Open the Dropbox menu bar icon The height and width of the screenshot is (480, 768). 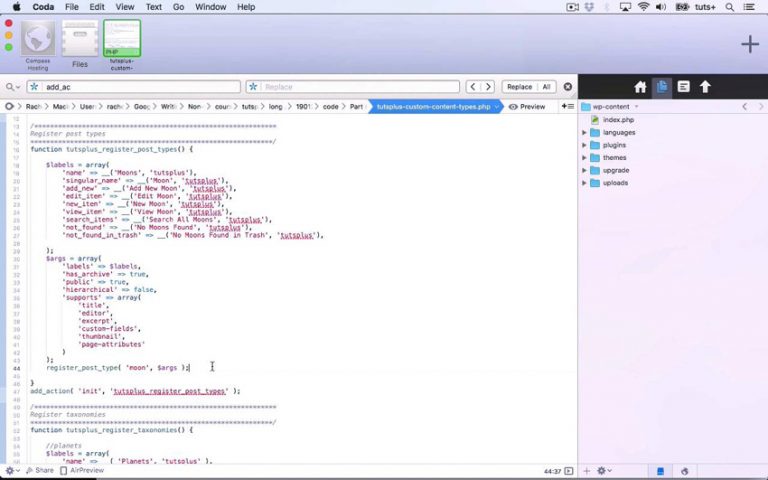[x=590, y=7]
